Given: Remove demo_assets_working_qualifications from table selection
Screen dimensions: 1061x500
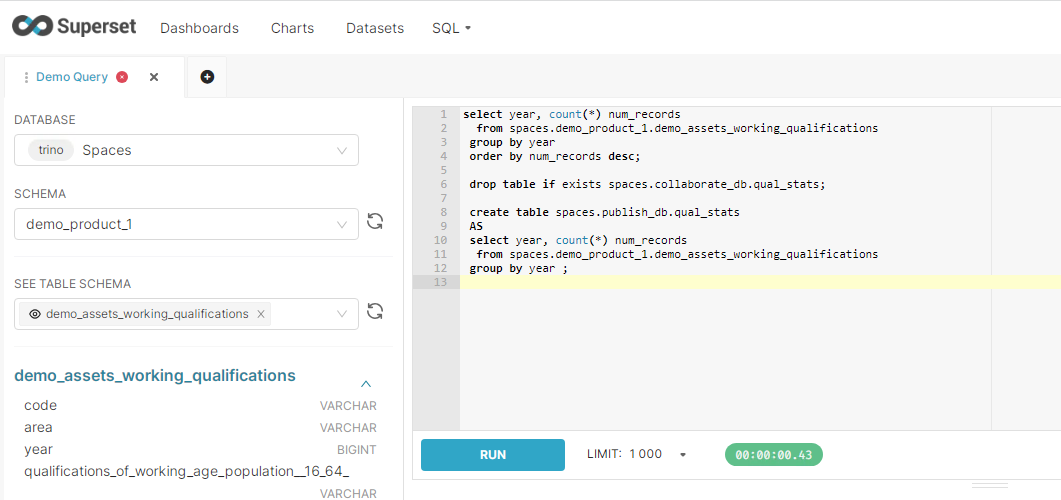Looking at the screenshot, I should click(261, 314).
